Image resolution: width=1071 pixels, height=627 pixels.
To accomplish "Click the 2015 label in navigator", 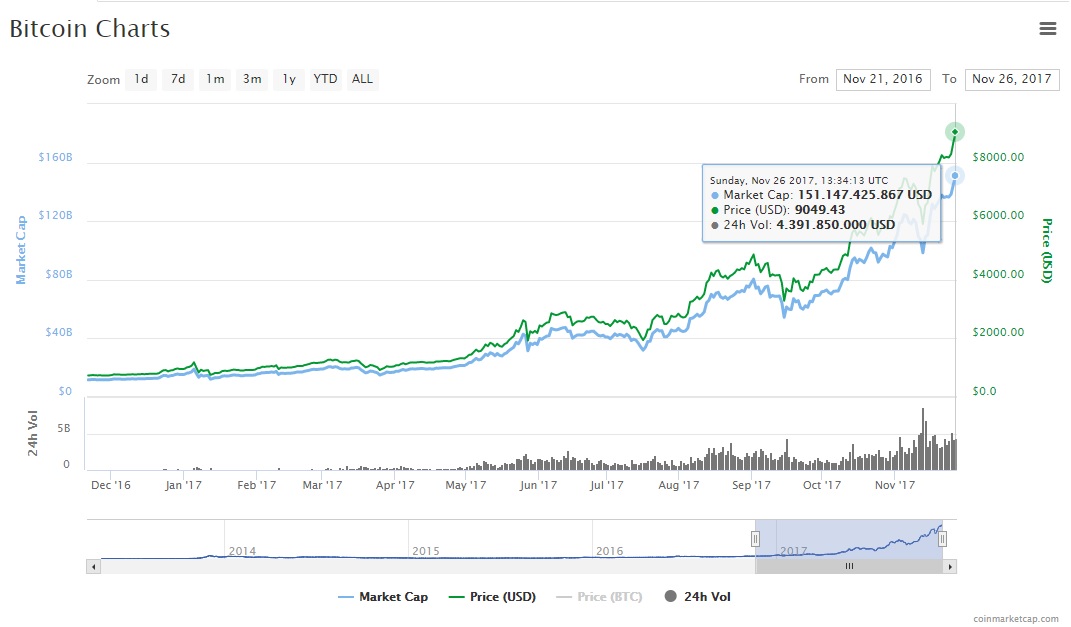I will tap(426, 551).
